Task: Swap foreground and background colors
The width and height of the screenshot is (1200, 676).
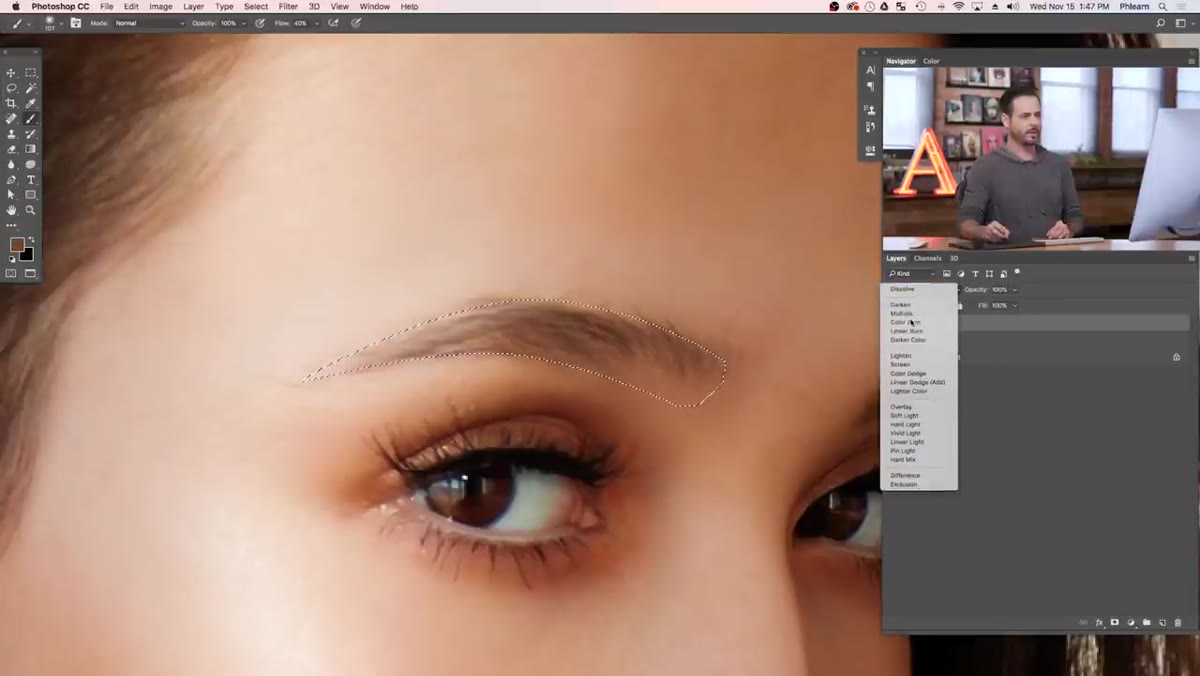Action: (32, 239)
